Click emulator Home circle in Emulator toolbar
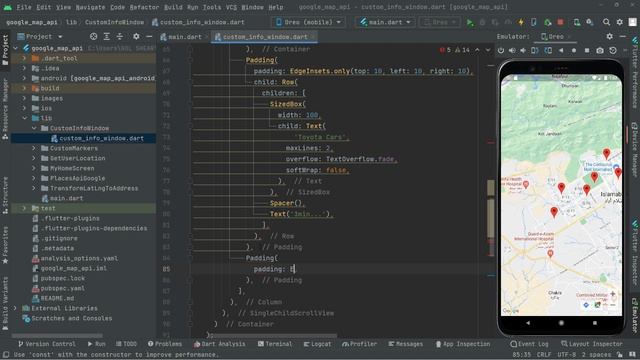Image resolution: width=640 pixels, height=360 pixels. point(574,51)
